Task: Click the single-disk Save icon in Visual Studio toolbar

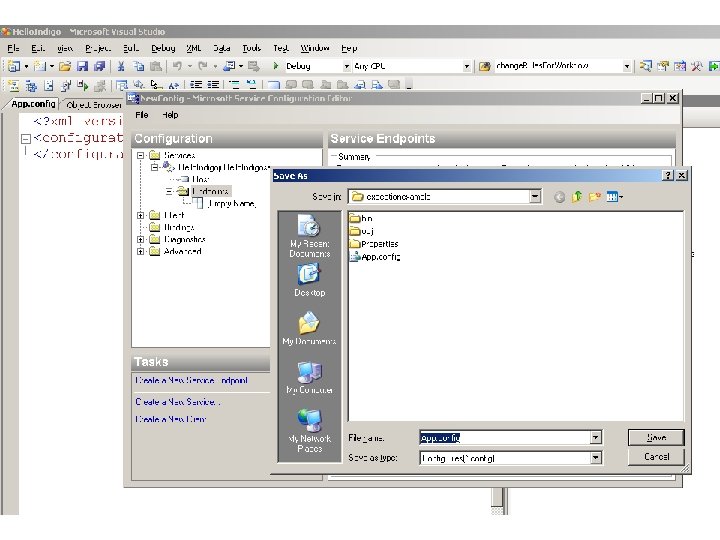Action: coord(82,66)
